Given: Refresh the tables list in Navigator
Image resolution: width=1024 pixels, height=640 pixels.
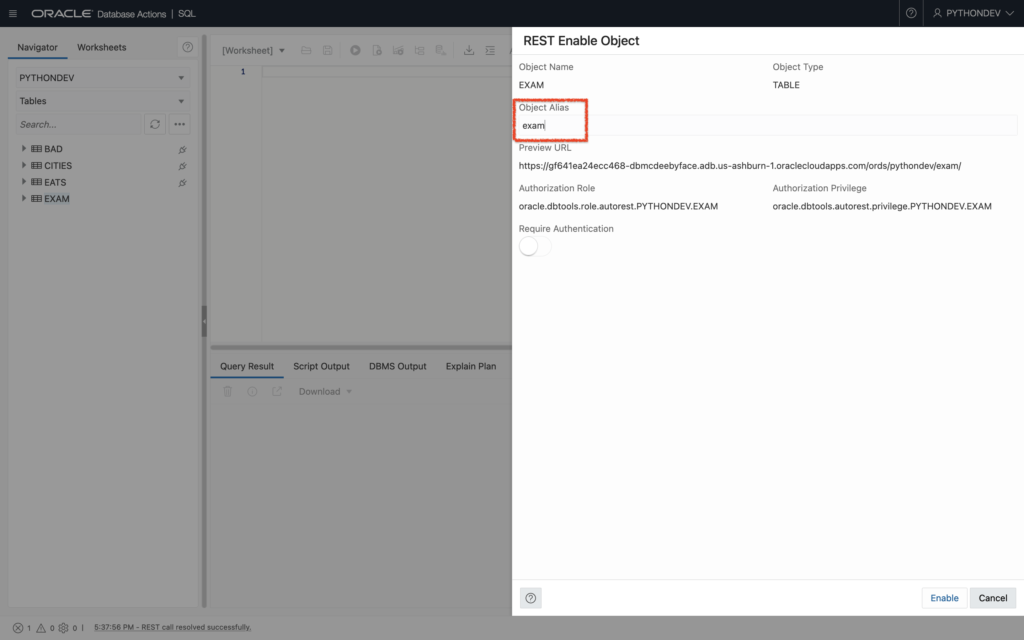Looking at the screenshot, I should (x=157, y=124).
